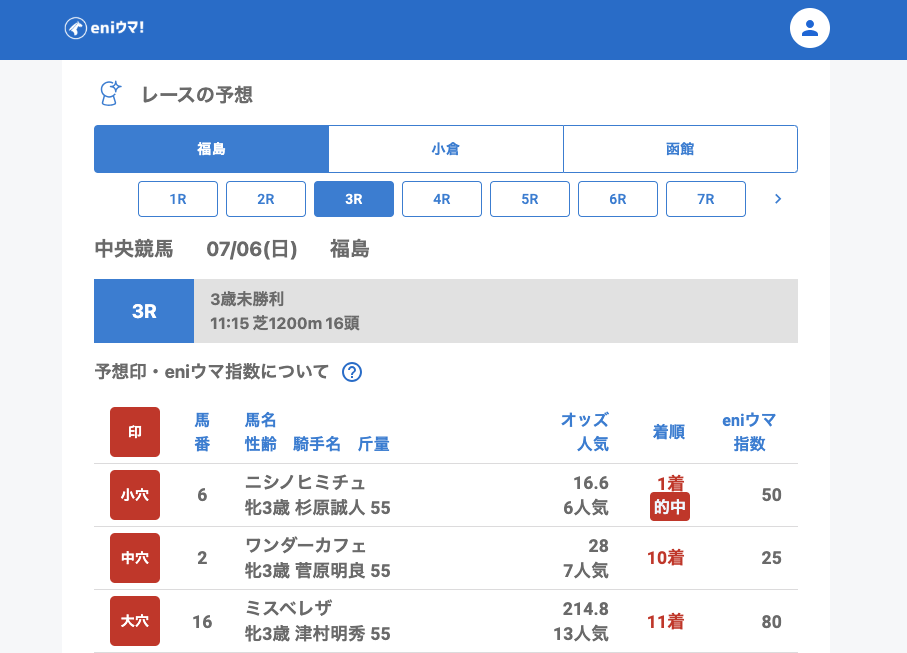The width and height of the screenshot is (907, 653).
Task: Select race 1R button
Action: pyautogui.click(x=178, y=199)
